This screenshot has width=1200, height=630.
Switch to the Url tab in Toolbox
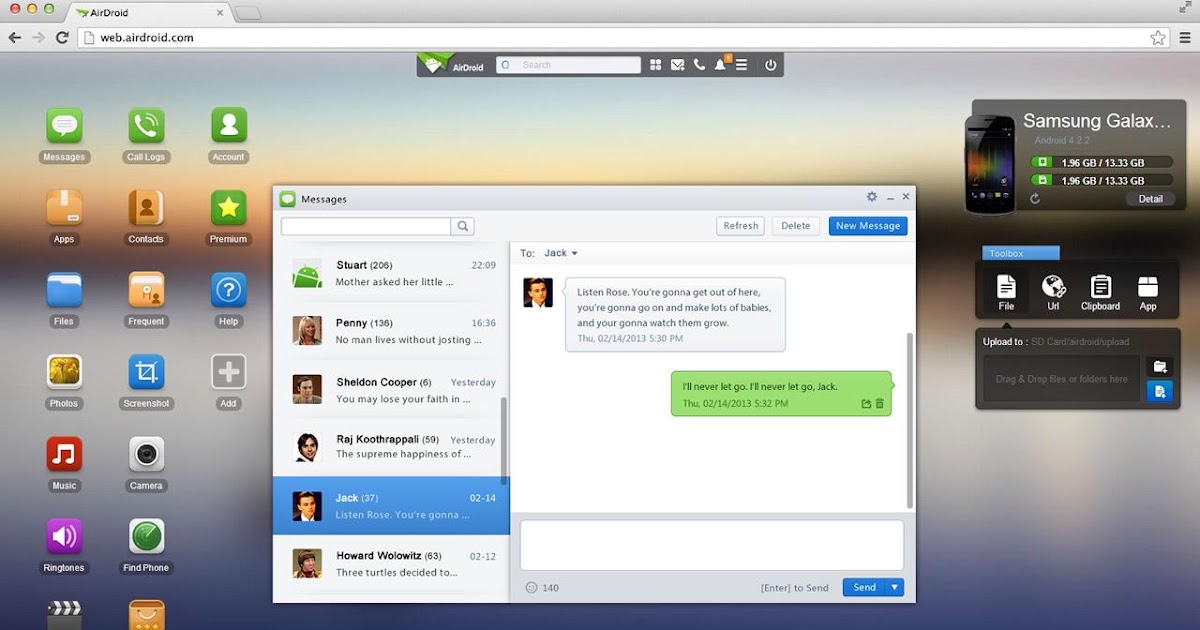click(x=1053, y=293)
